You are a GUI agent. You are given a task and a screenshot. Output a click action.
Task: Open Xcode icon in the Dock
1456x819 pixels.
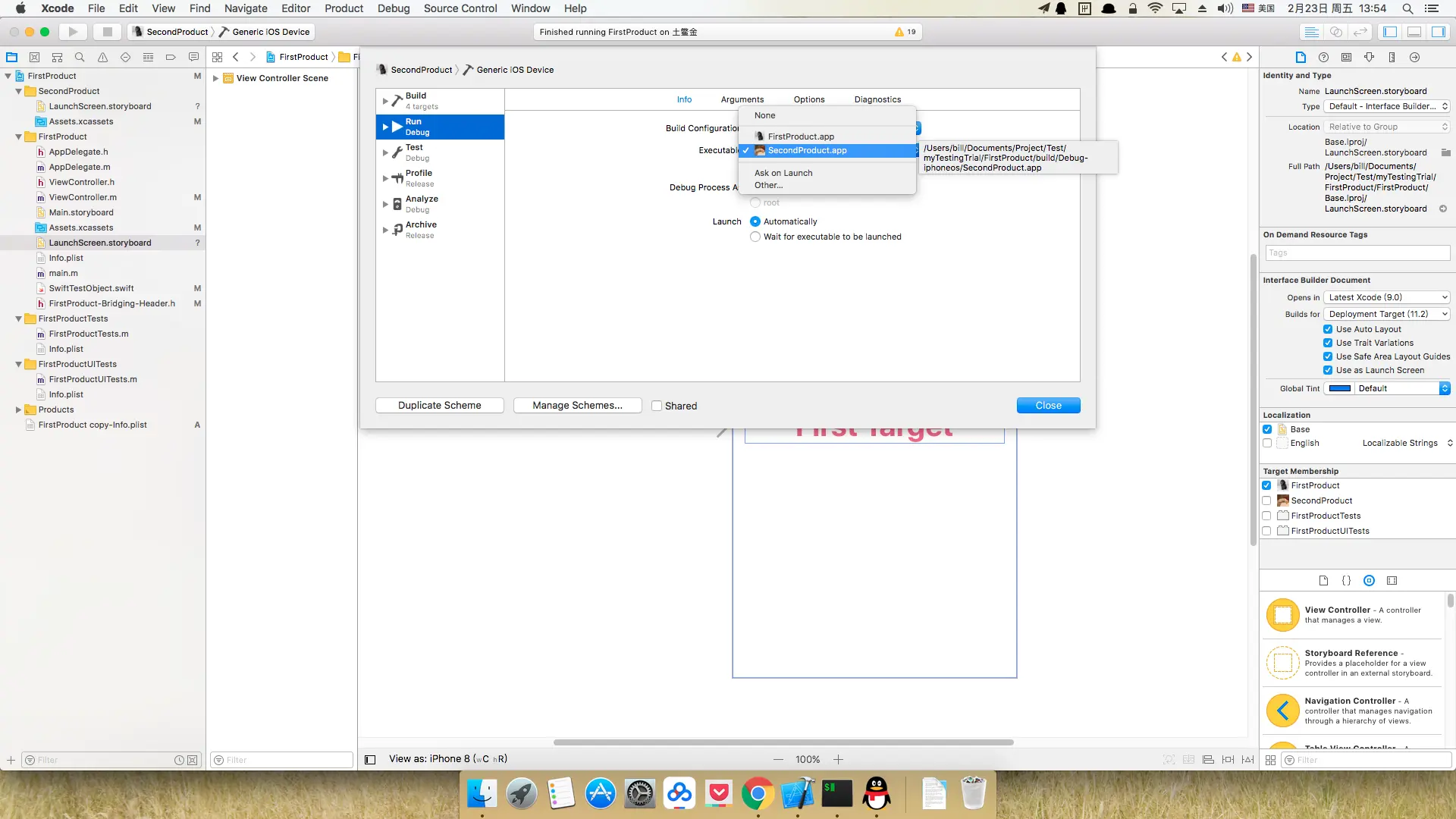[797, 794]
